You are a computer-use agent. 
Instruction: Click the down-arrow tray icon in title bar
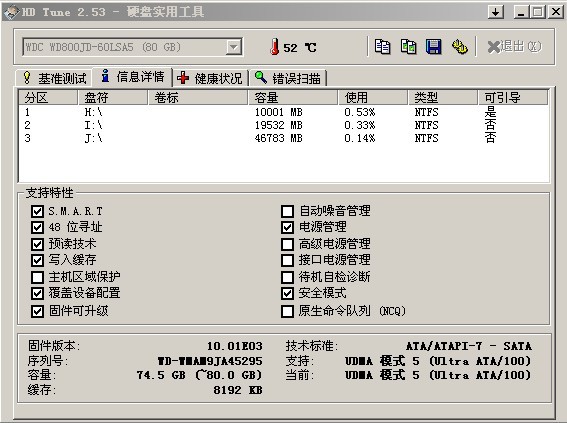tap(496, 12)
